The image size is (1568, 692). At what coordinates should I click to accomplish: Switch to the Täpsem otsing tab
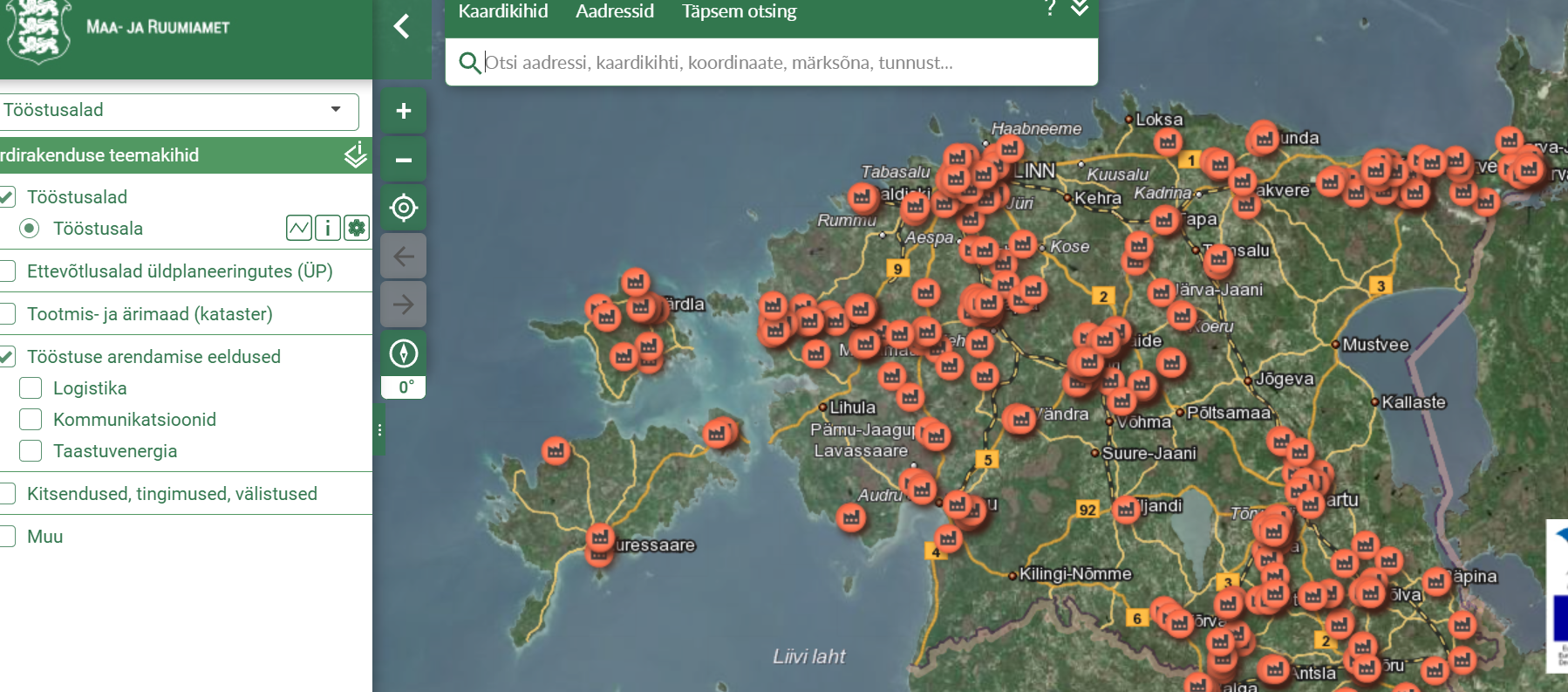pos(739,11)
